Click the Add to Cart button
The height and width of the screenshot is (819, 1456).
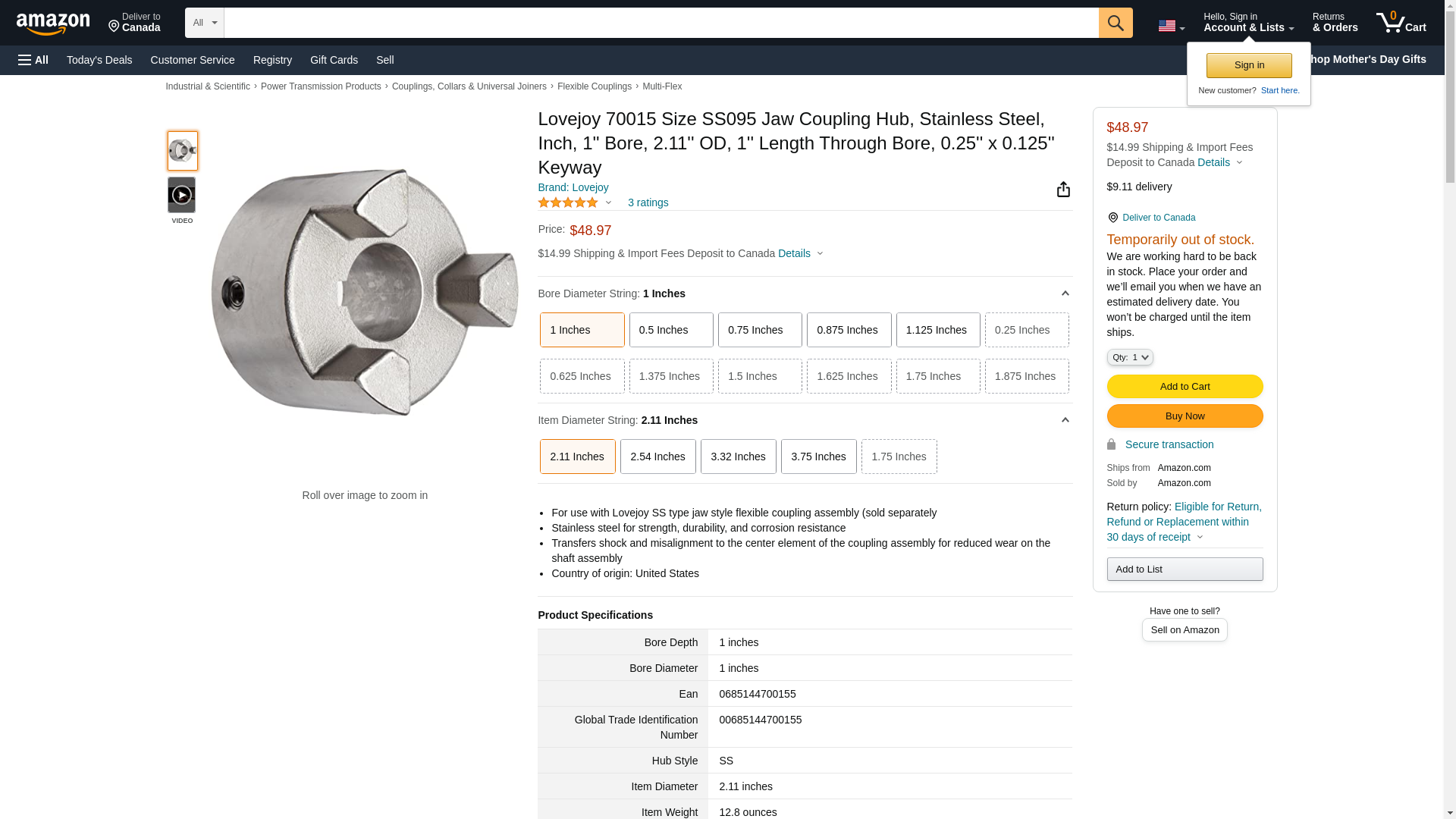[x=1184, y=387]
